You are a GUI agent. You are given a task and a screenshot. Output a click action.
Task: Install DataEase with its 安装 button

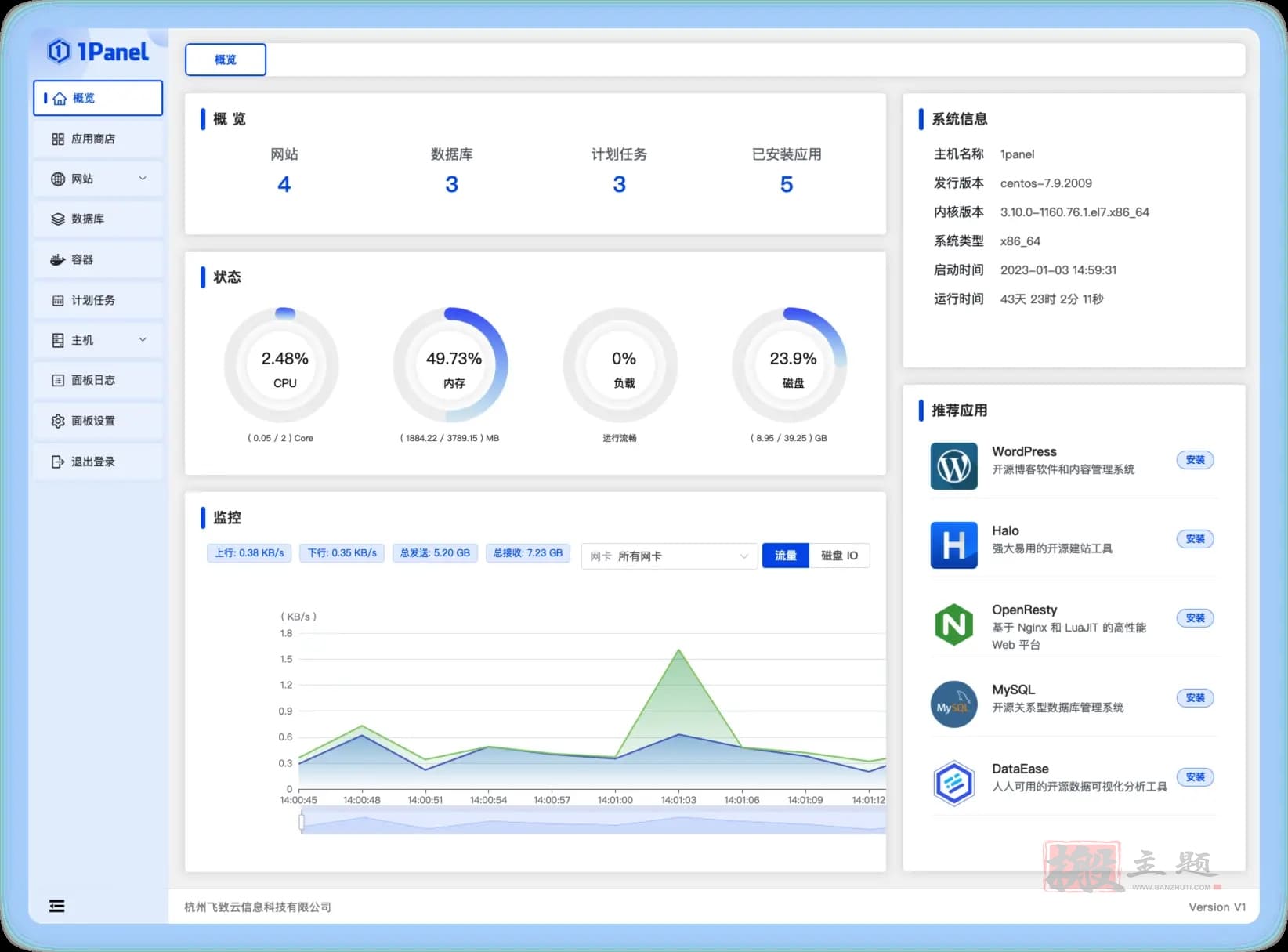coord(1195,777)
